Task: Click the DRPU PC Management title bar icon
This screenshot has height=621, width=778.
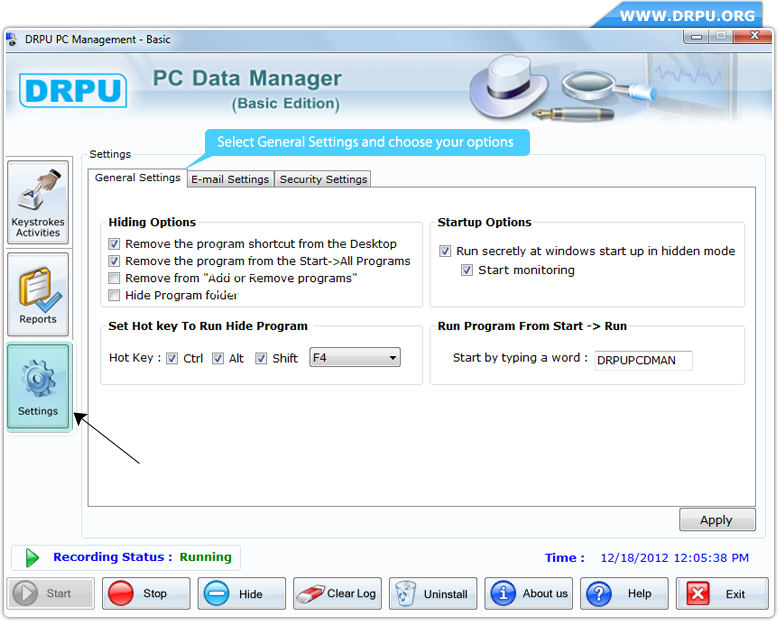Action: pos(11,39)
